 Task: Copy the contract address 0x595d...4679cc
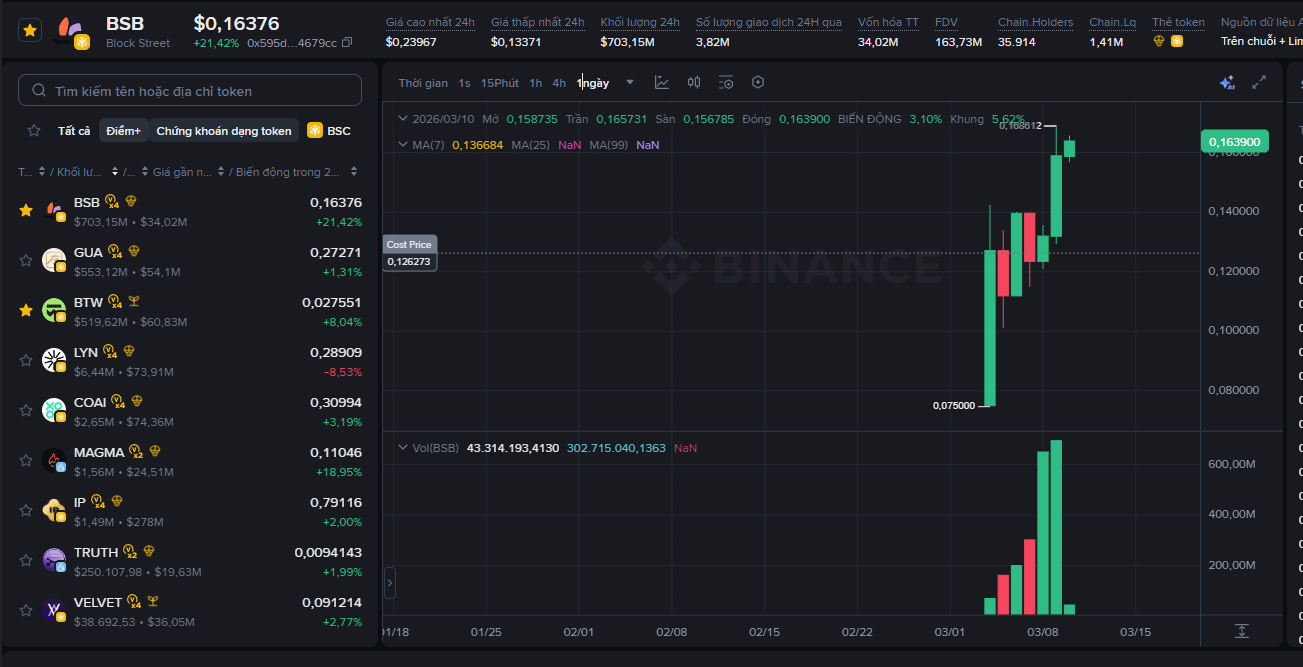(347, 43)
